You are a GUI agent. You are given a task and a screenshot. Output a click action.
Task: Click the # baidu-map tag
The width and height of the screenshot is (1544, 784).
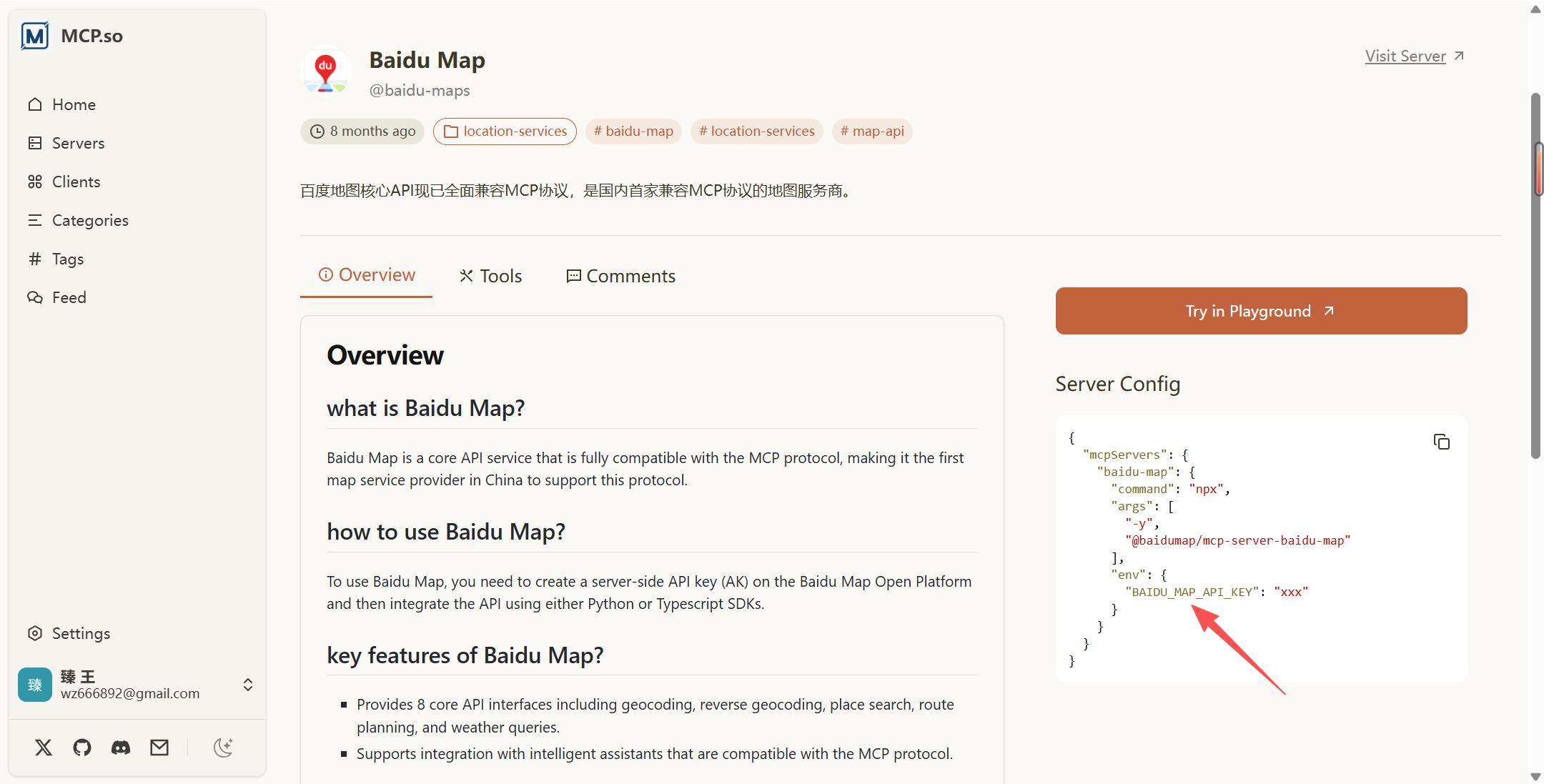point(633,132)
